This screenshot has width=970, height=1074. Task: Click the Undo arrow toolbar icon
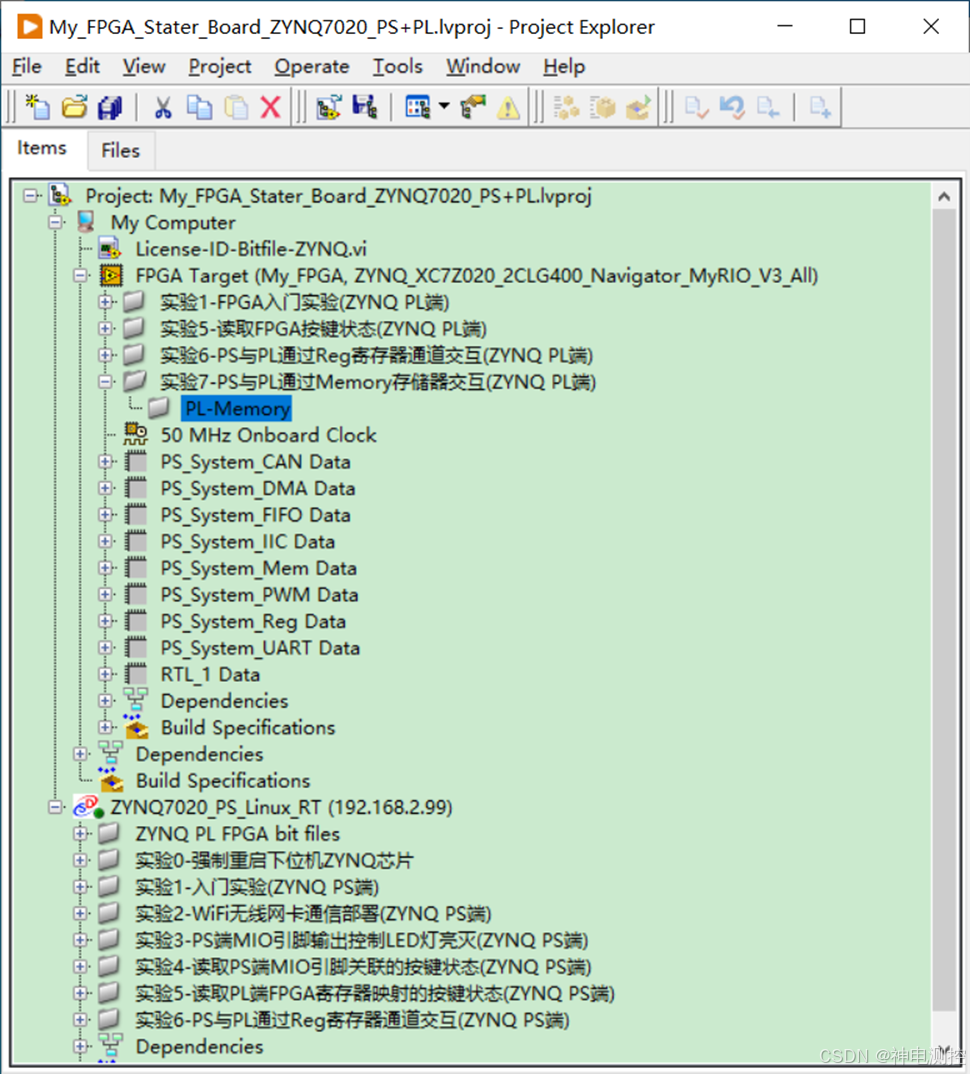click(732, 108)
